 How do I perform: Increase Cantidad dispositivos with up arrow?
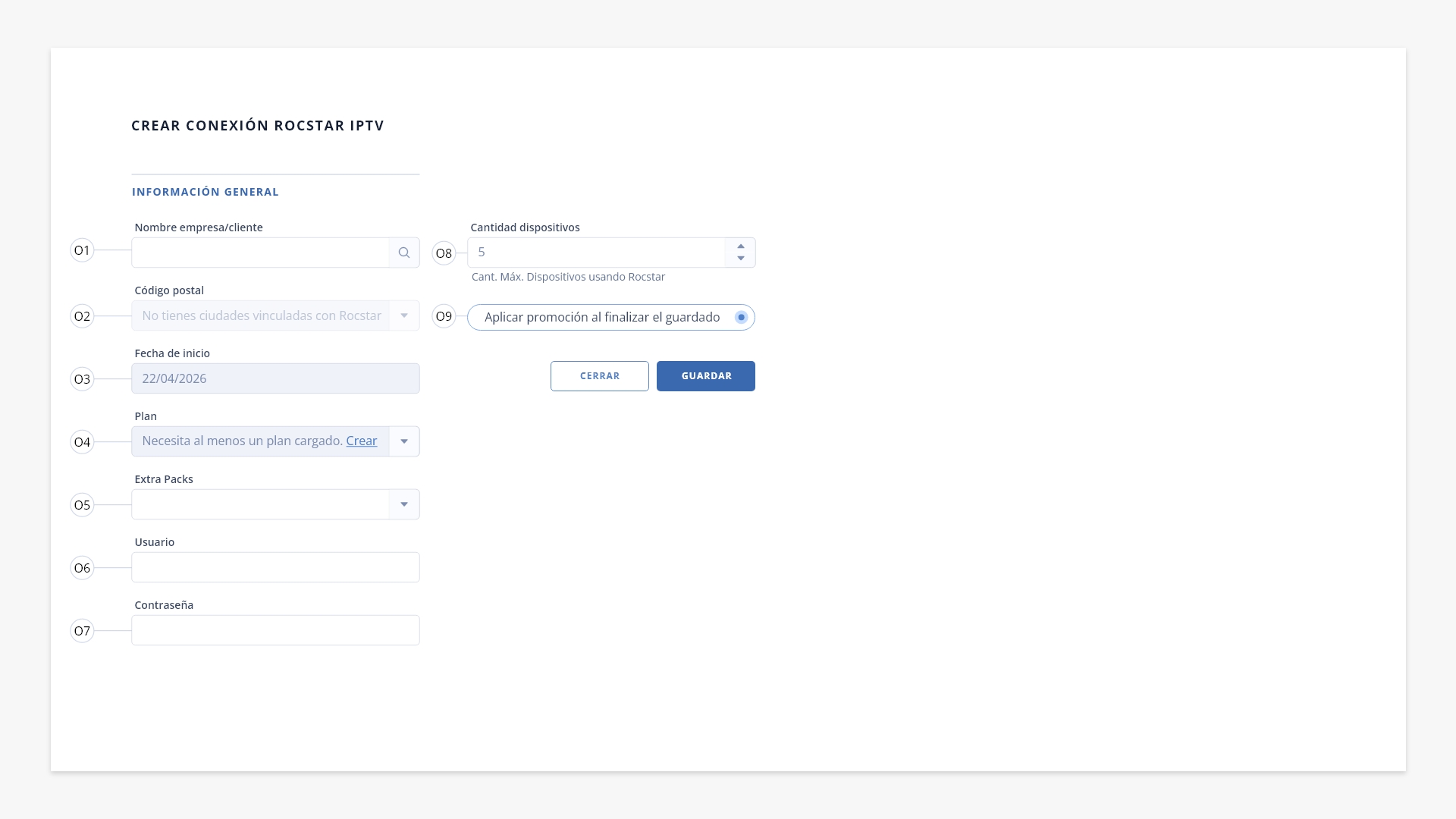coord(741,246)
